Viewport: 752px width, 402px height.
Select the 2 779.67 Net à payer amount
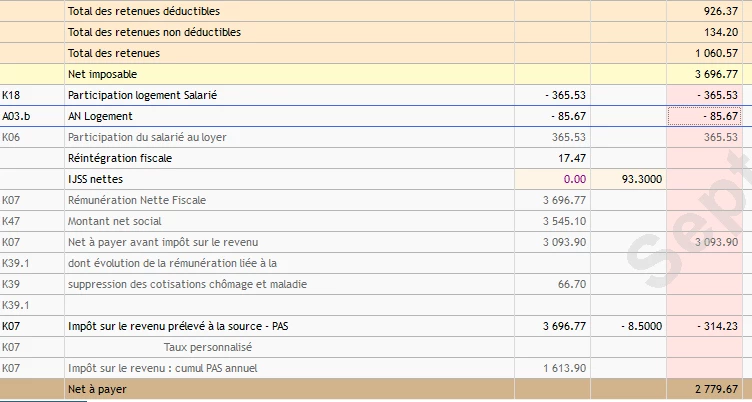716,389
